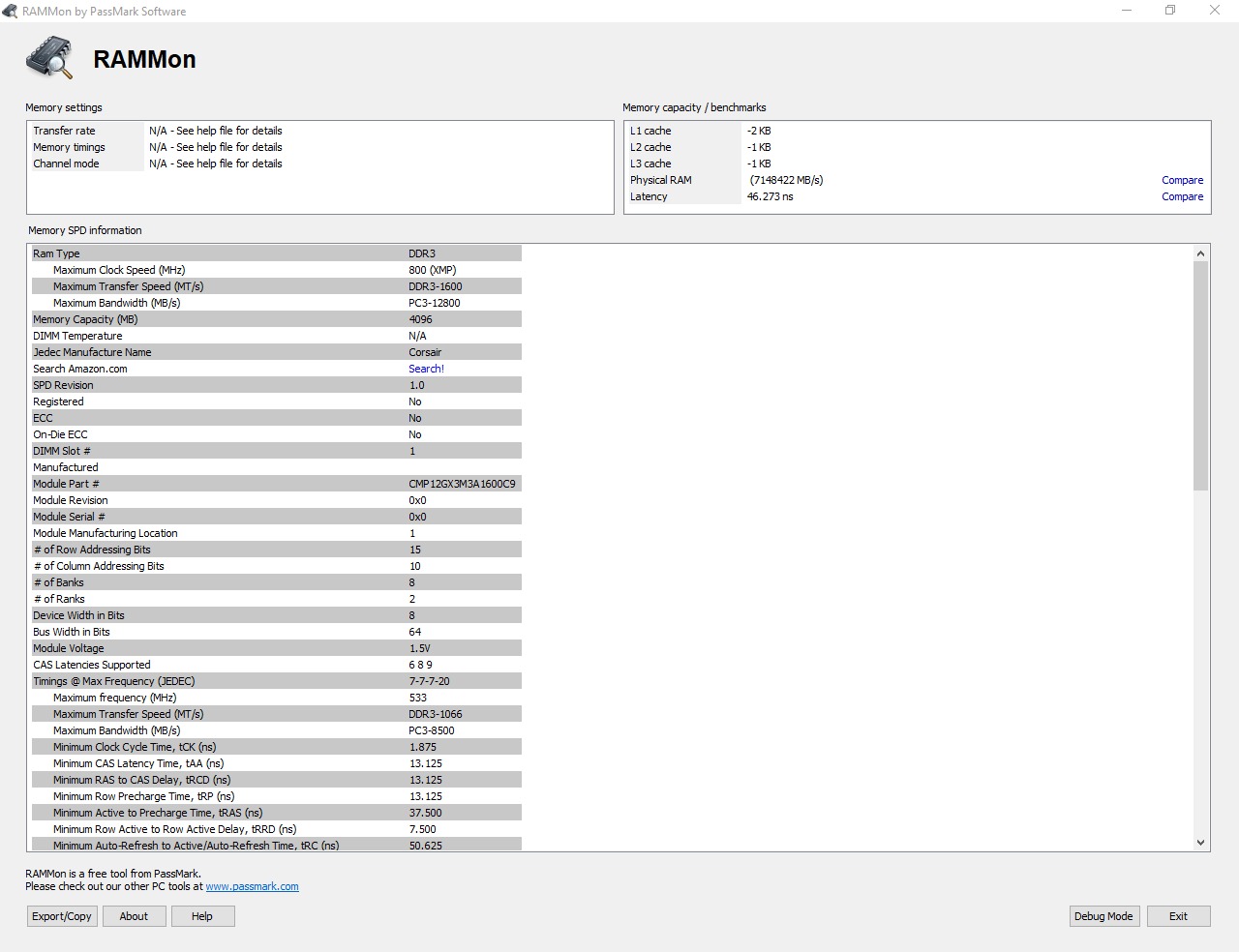Select the Memory Capacity (MB) row
The width and height of the screenshot is (1239, 952).
click(277, 319)
